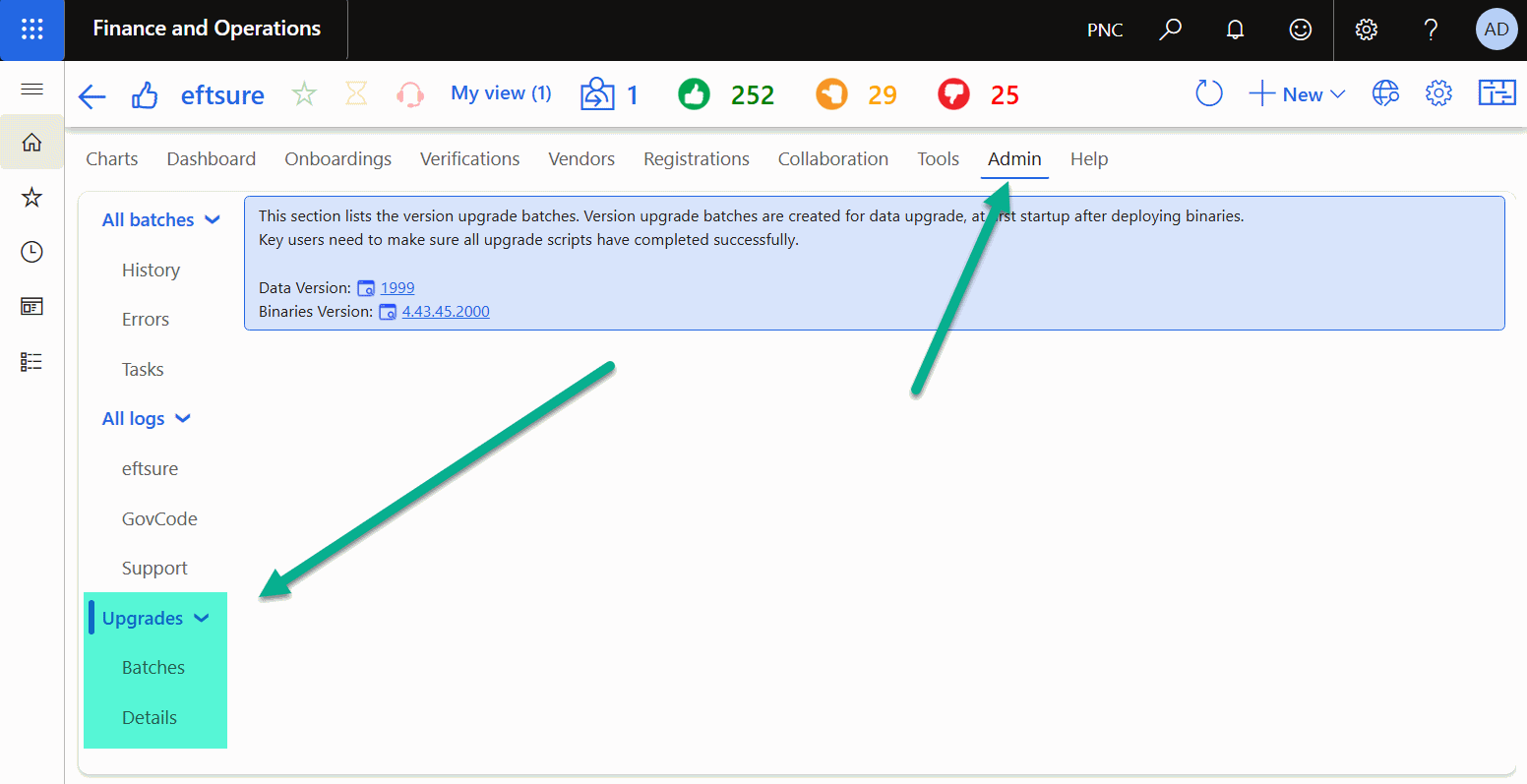Open Details under Upgrades

tap(150, 718)
